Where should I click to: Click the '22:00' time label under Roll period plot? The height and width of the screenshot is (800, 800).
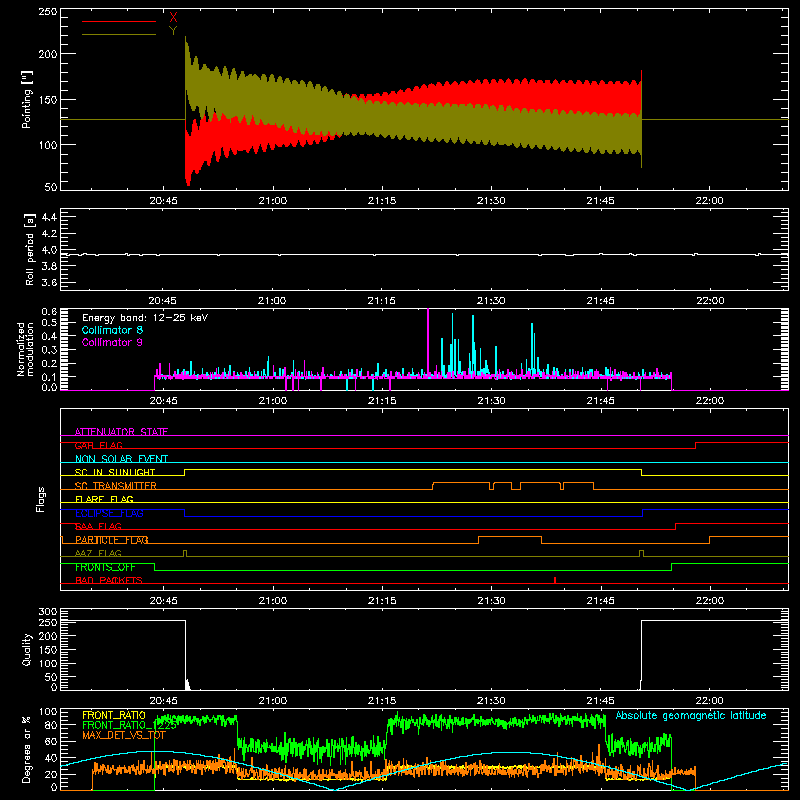710,301
